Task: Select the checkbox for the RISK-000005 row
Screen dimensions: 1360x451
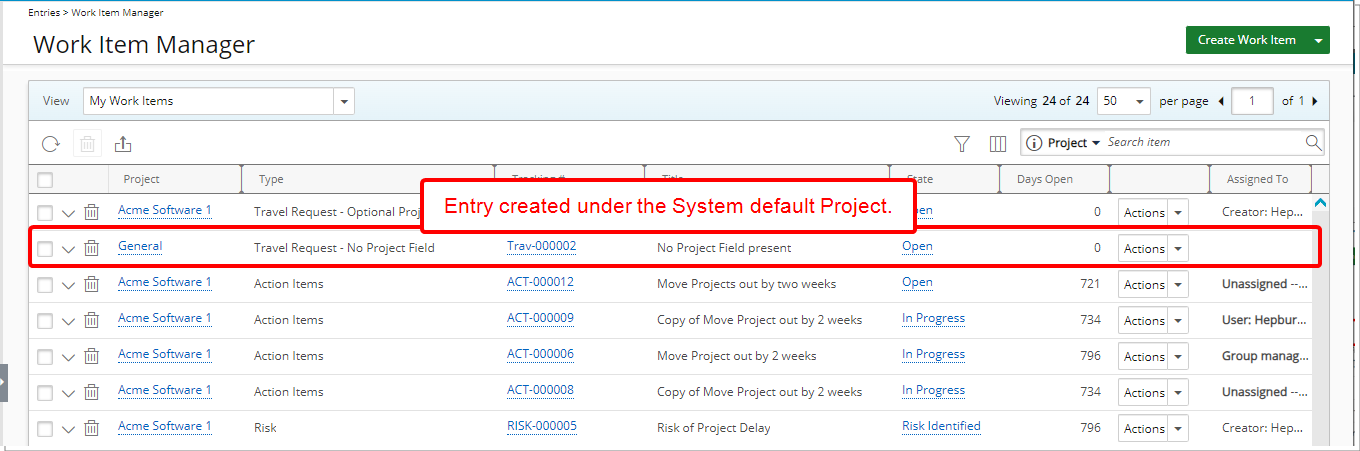Action: pyautogui.click(x=45, y=428)
